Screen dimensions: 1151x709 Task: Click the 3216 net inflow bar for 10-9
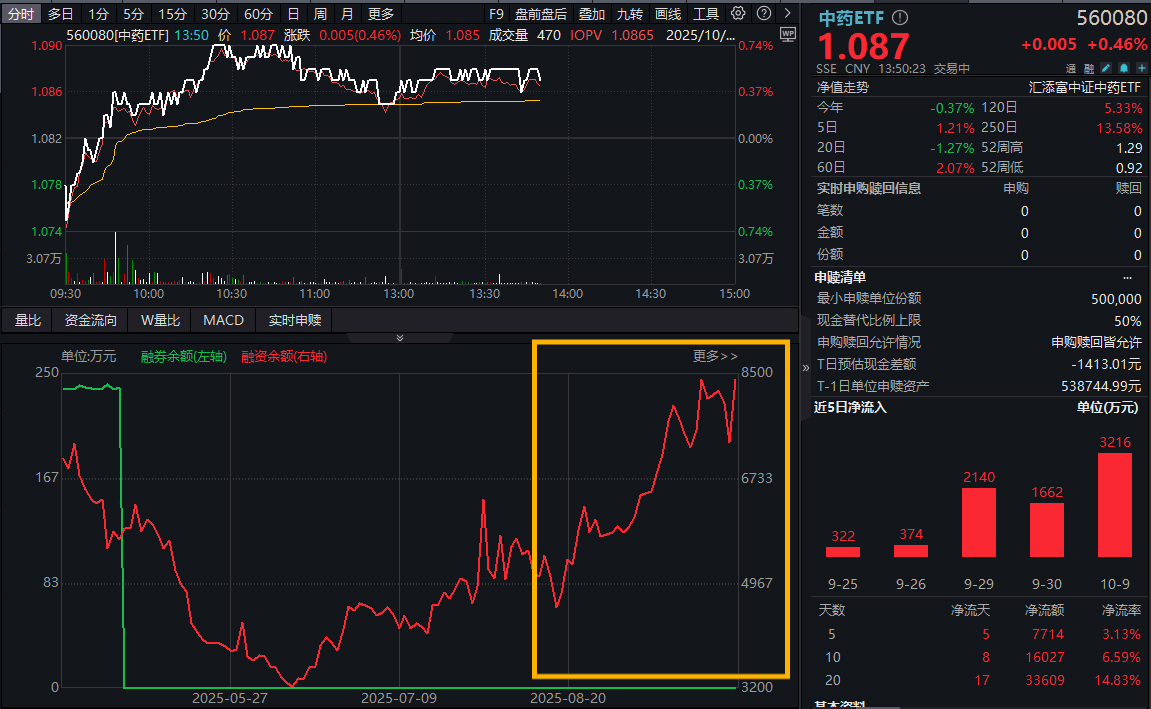click(1115, 506)
